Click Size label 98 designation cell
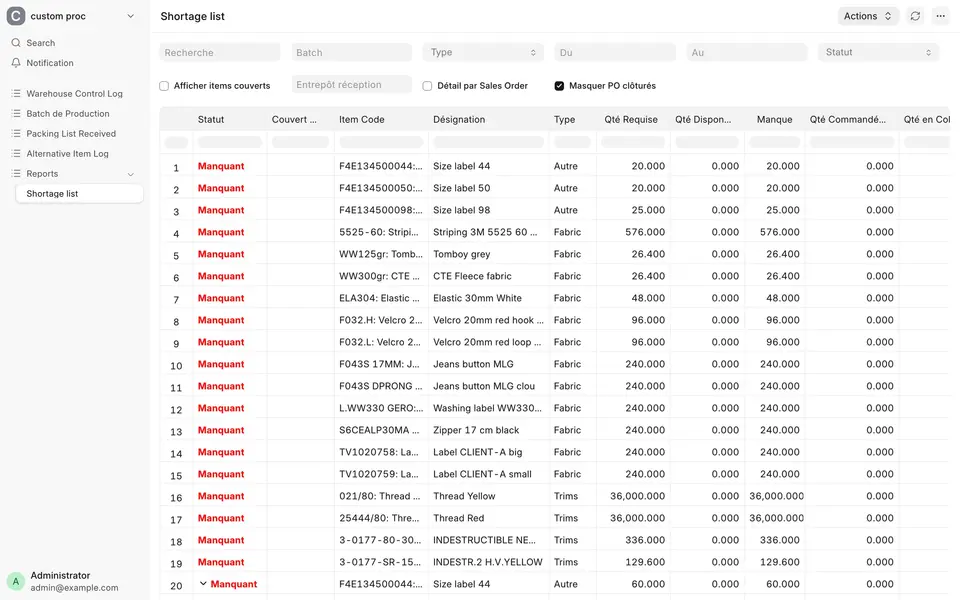The image size is (960, 600). pos(462,210)
